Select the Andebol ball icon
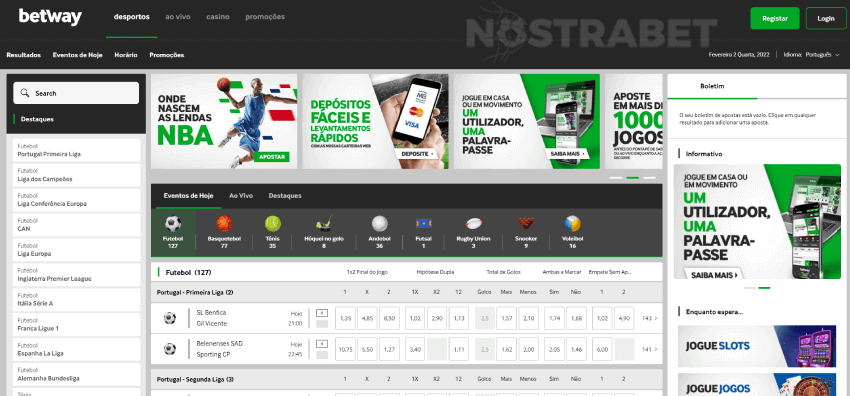Viewport: 850px width, 396px height. 379,223
